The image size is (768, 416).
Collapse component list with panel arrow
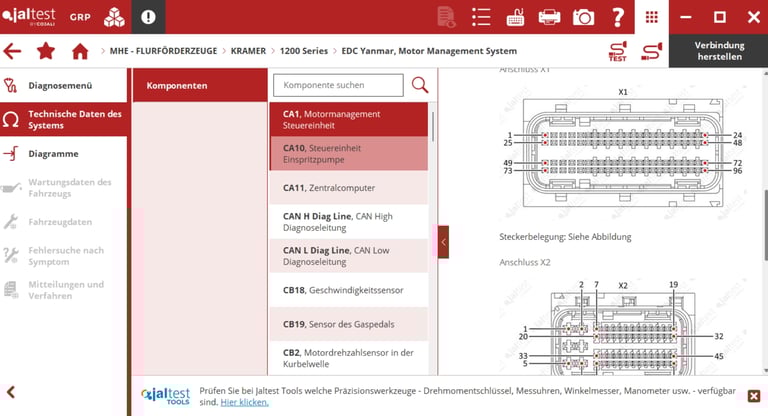point(443,242)
